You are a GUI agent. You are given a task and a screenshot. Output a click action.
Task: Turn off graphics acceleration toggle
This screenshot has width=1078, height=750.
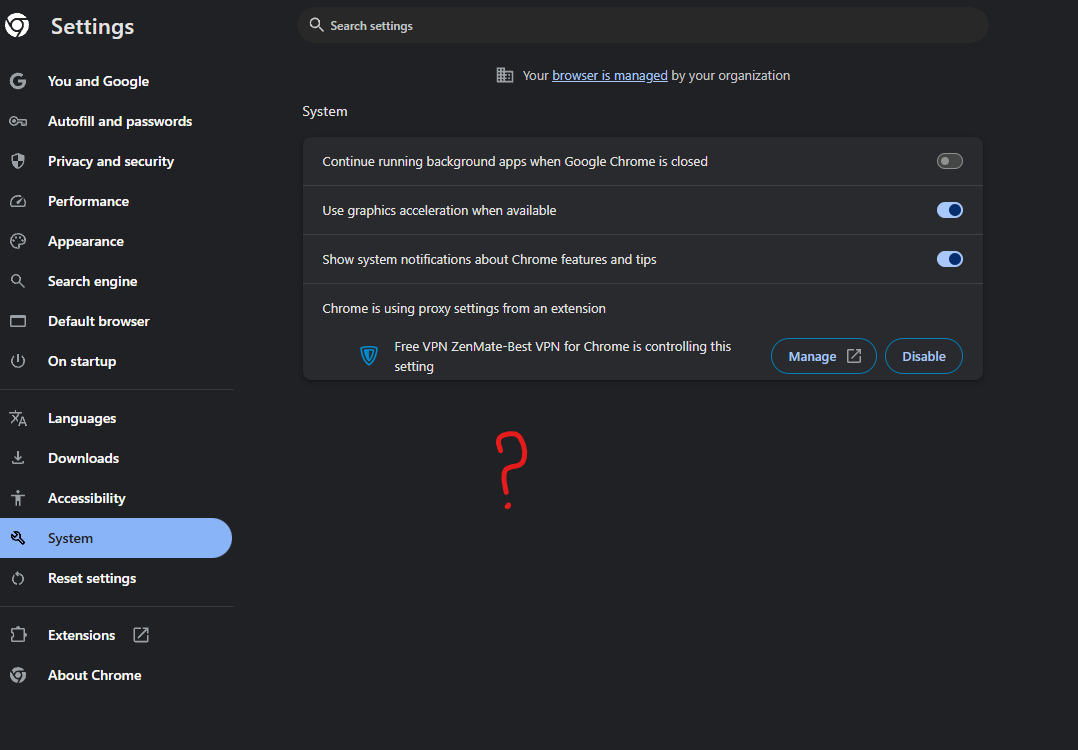pyautogui.click(x=949, y=210)
